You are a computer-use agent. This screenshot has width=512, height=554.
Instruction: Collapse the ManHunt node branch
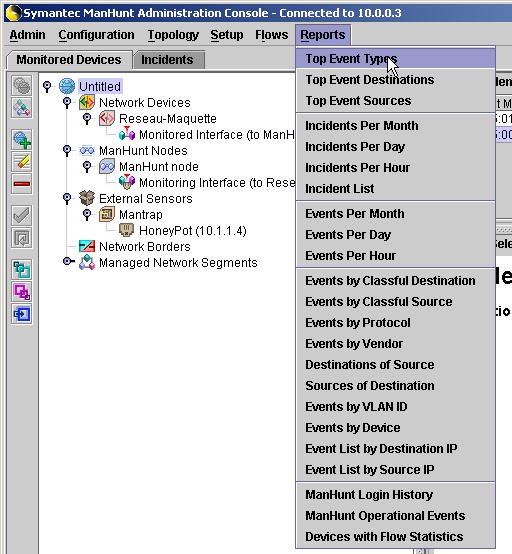point(87,166)
